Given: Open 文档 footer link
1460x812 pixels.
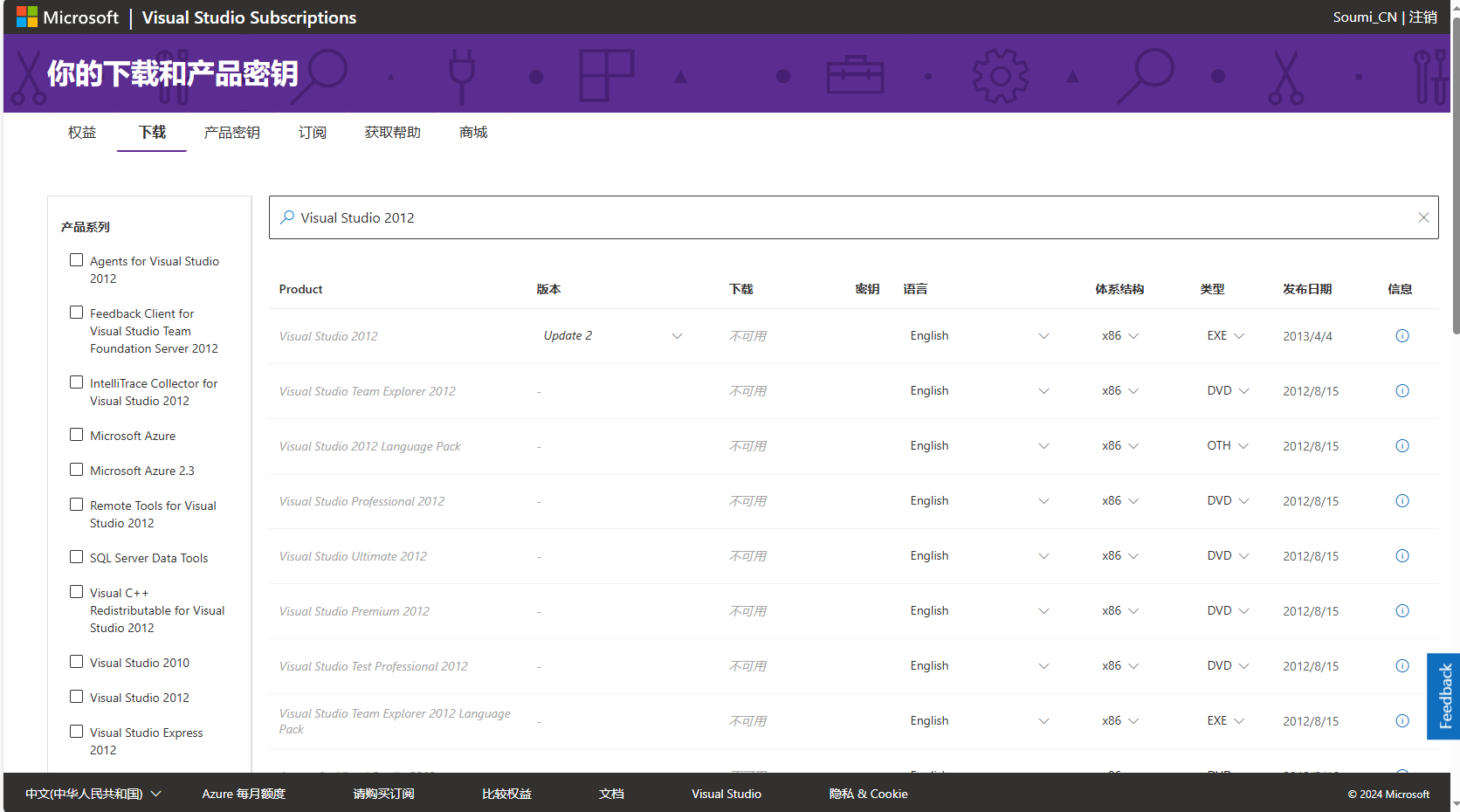Looking at the screenshot, I should [x=611, y=794].
